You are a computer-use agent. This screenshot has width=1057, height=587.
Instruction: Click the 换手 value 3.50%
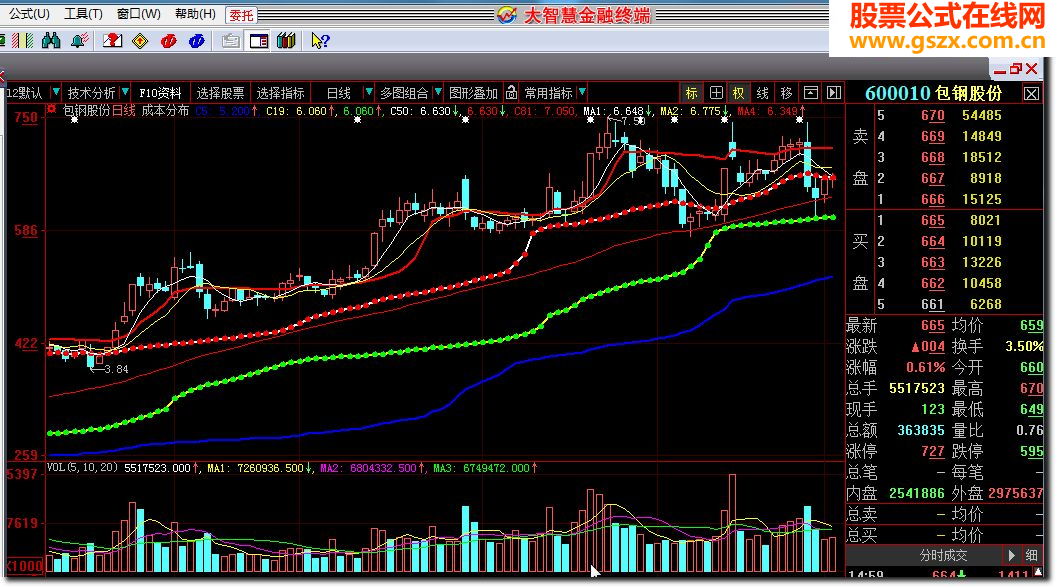(x=1024, y=346)
